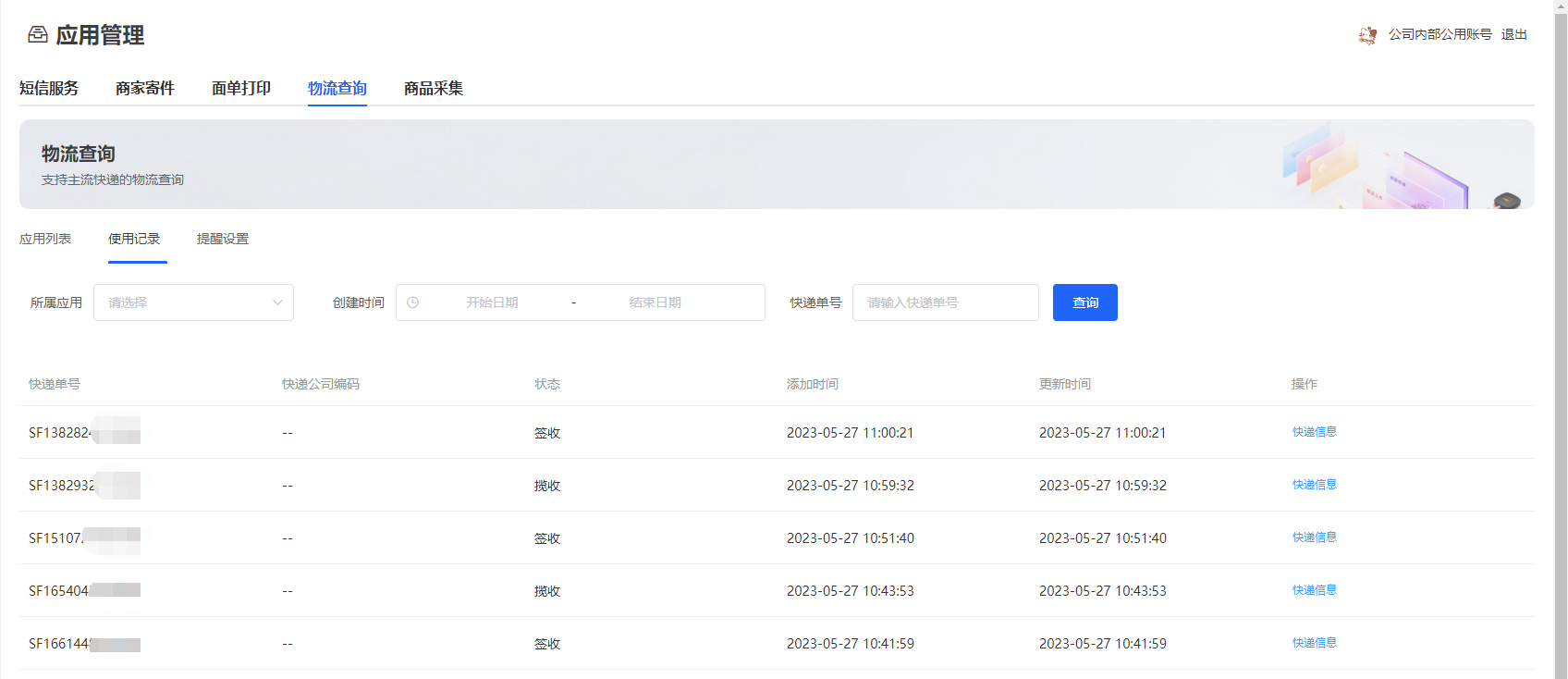
Task: Click 签收 status in 11:00:21 row
Action: [547, 433]
